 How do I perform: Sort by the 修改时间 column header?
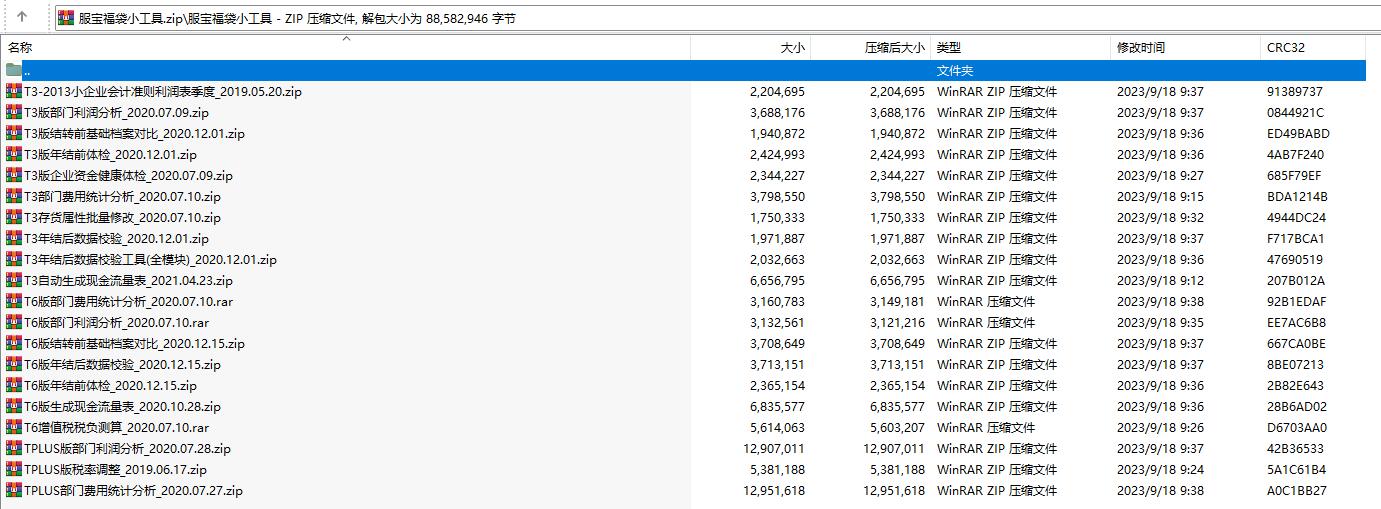click(1186, 47)
